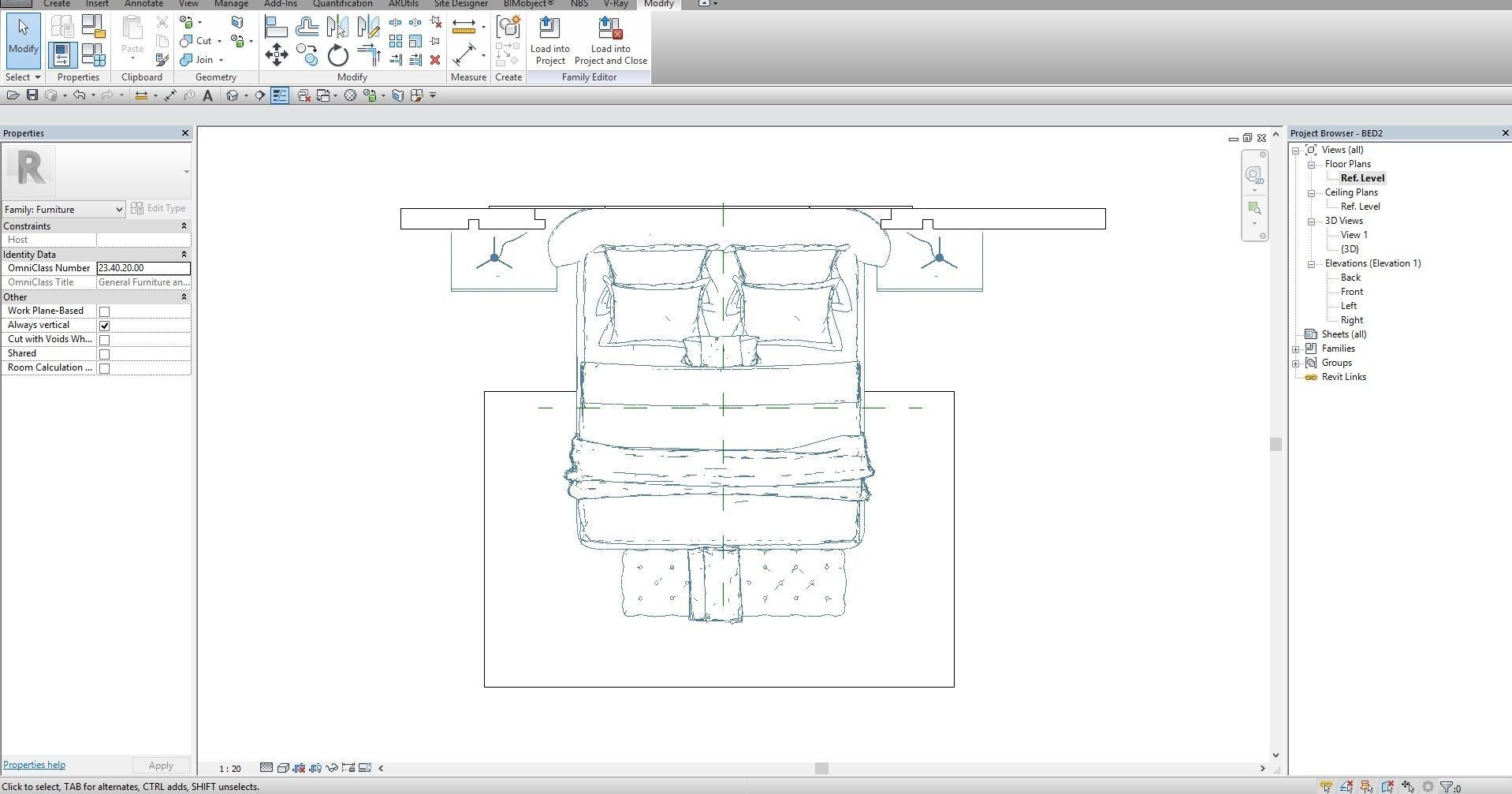The height and width of the screenshot is (794, 1512).
Task: Click the Trim/Extend to Corner tool
Action: 368,55
